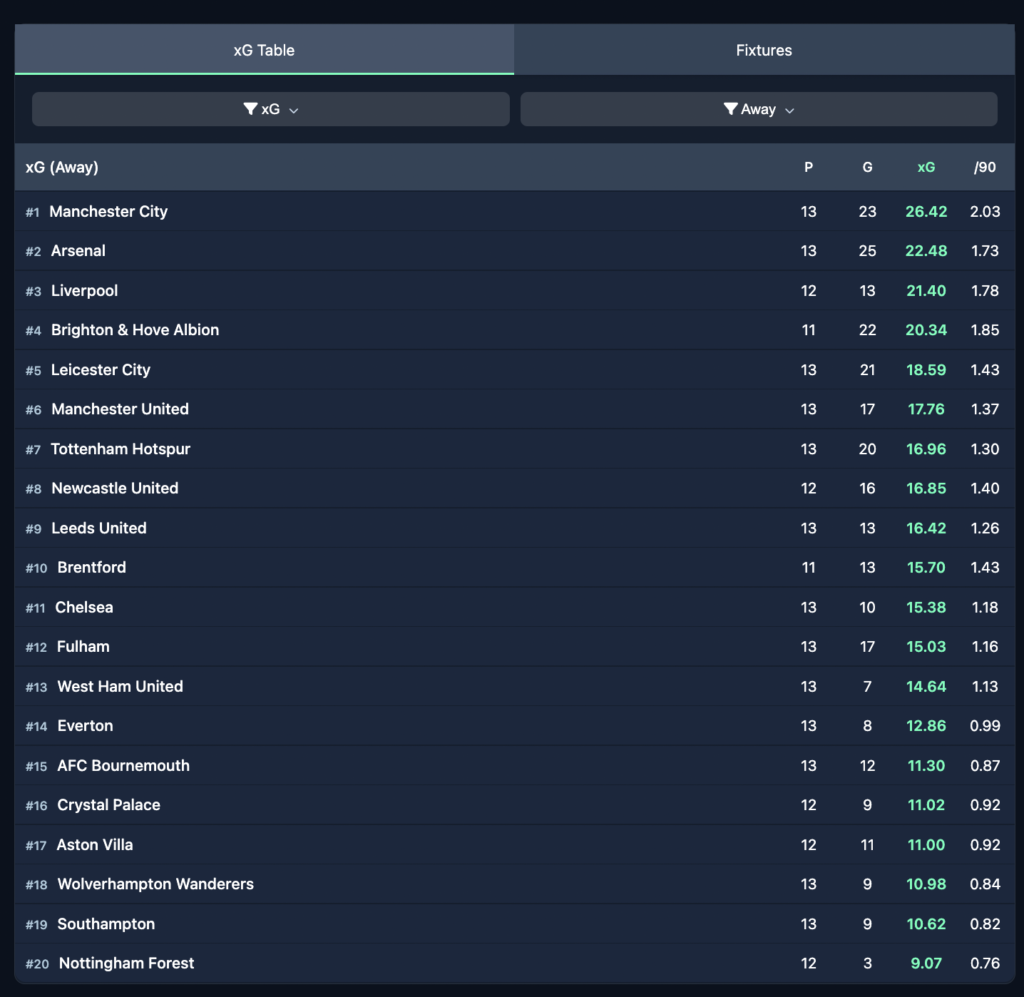Click the funnel icon beside Away filter

tap(731, 108)
